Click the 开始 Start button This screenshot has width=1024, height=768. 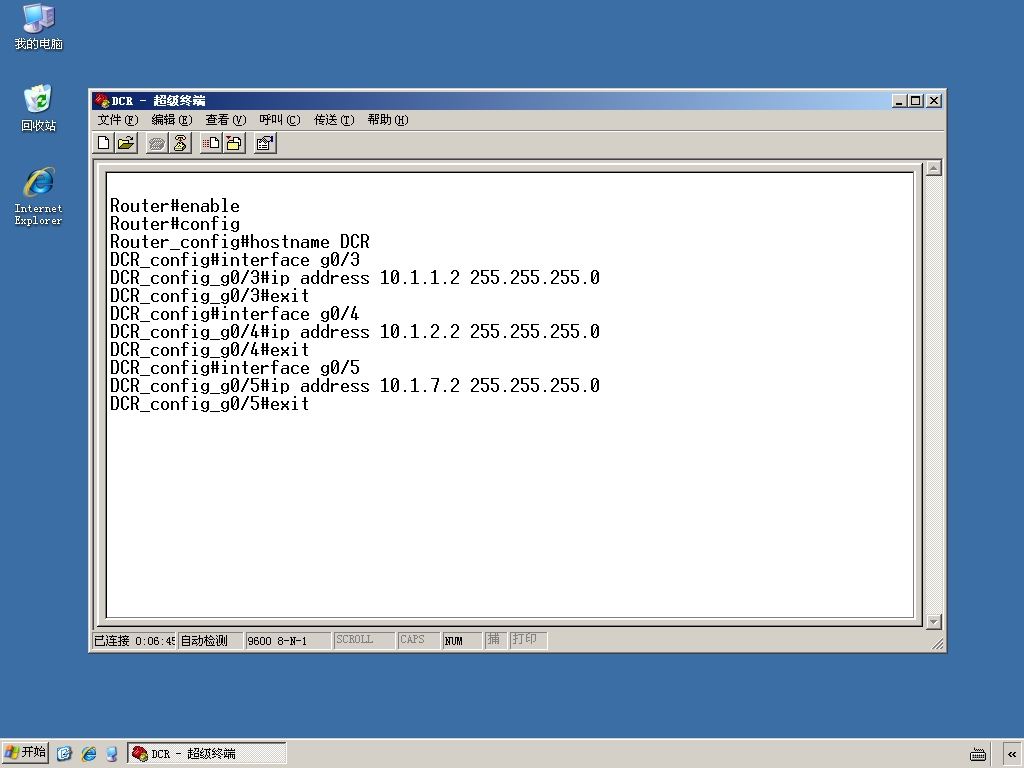pyautogui.click(x=25, y=752)
